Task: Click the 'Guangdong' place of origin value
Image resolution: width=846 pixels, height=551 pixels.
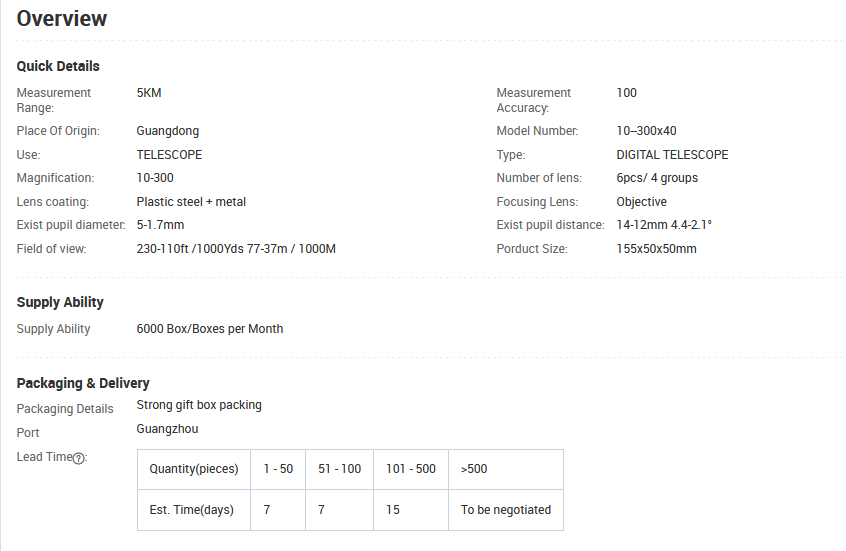Action: pyautogui.click(x=168, y=131)
